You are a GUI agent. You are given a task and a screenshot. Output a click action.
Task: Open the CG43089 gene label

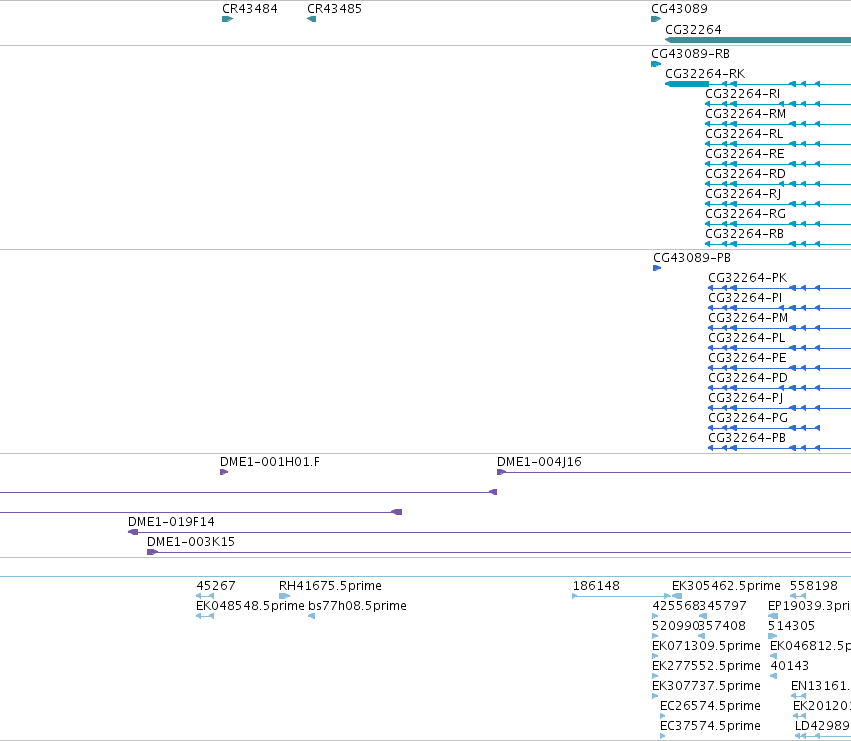[x=679, y=9]
